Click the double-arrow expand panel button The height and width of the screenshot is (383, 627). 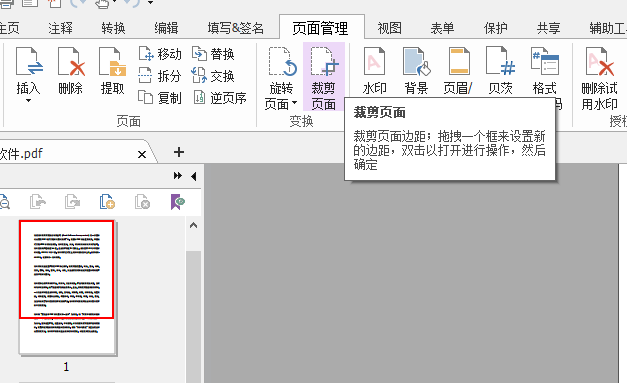point(178,176)
